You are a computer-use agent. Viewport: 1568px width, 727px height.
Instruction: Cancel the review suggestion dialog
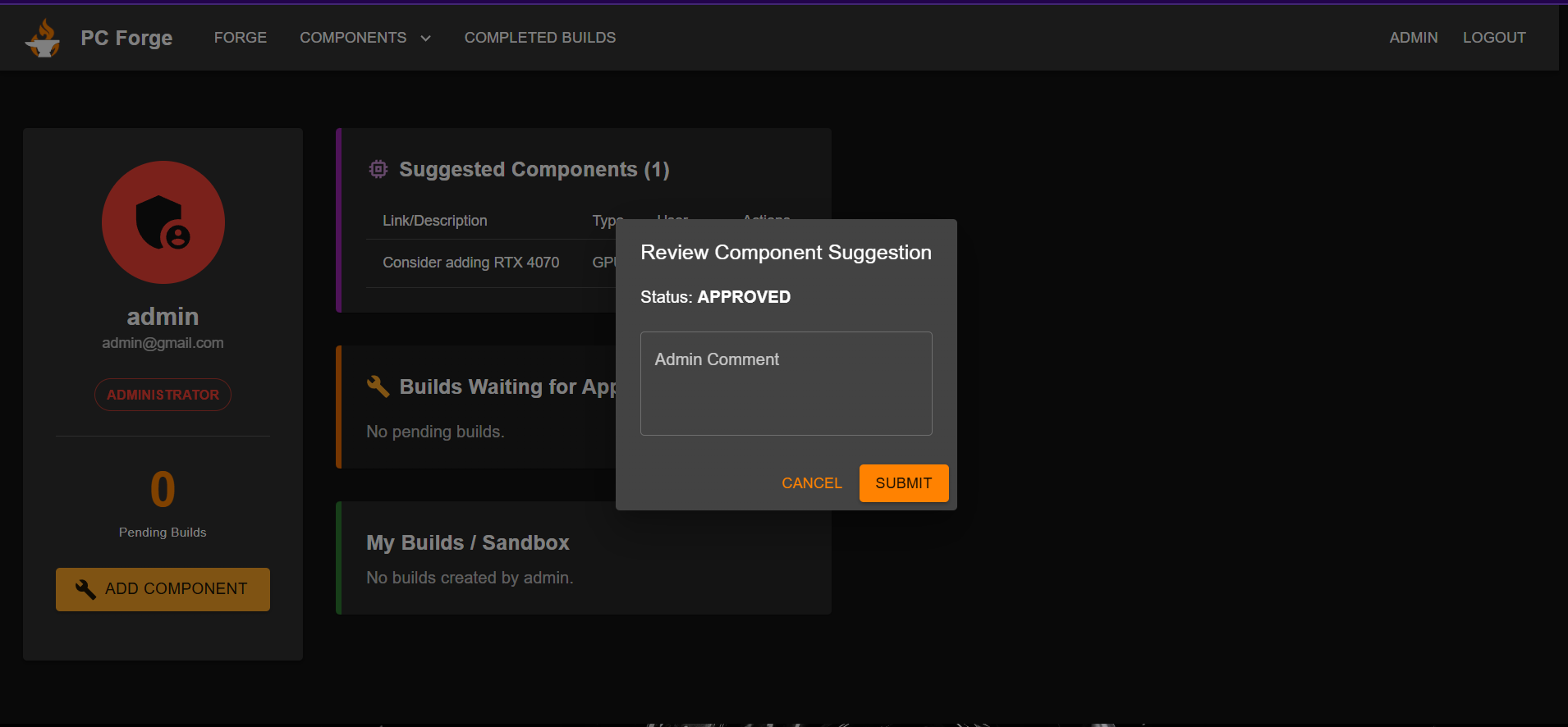(x=811, y=483)
